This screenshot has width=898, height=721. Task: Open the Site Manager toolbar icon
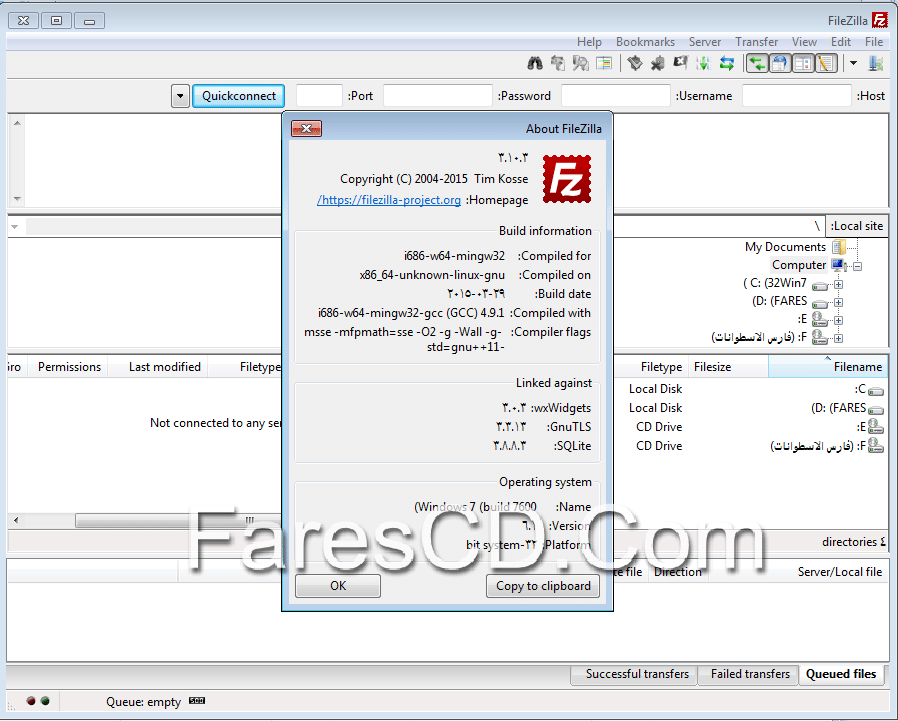tap(876, 63)
